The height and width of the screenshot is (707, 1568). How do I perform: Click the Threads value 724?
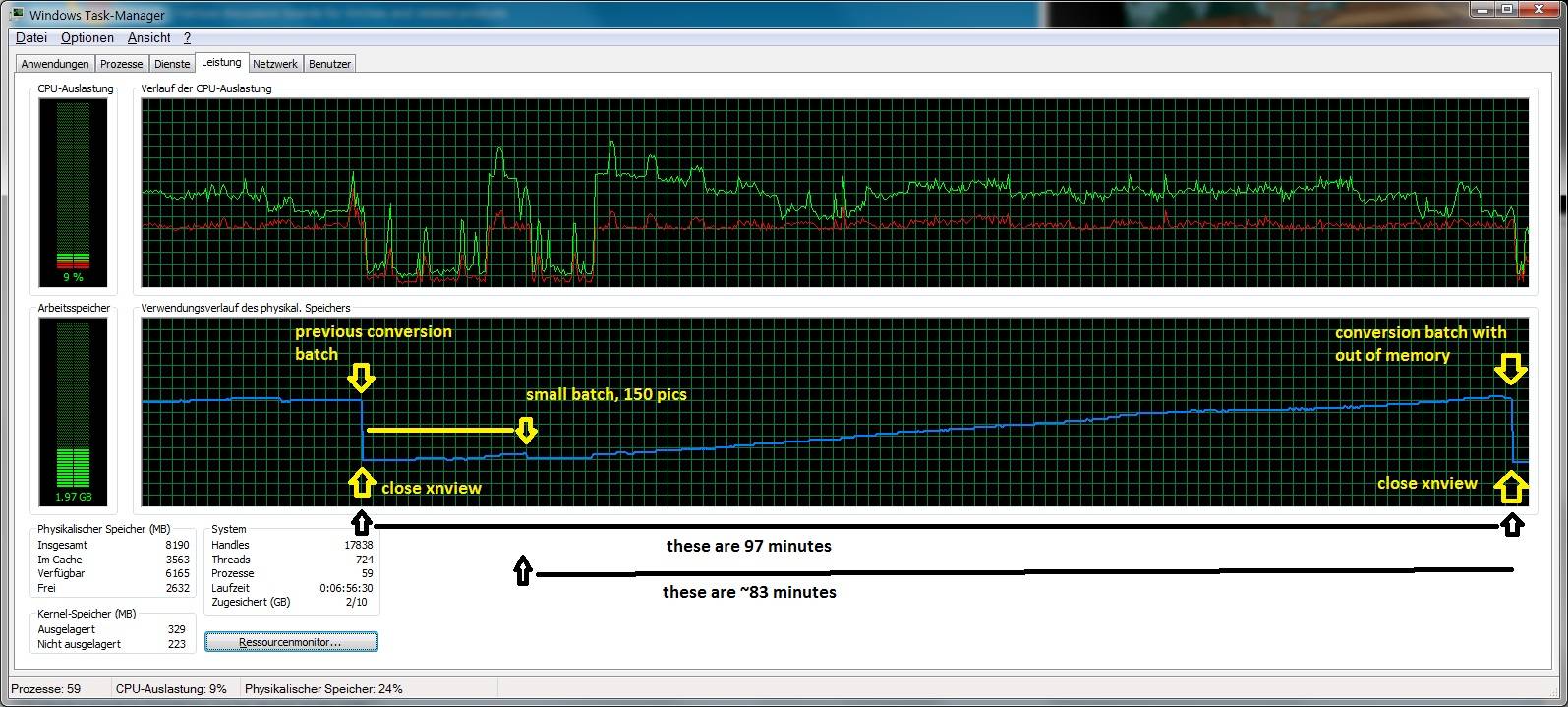364,560
